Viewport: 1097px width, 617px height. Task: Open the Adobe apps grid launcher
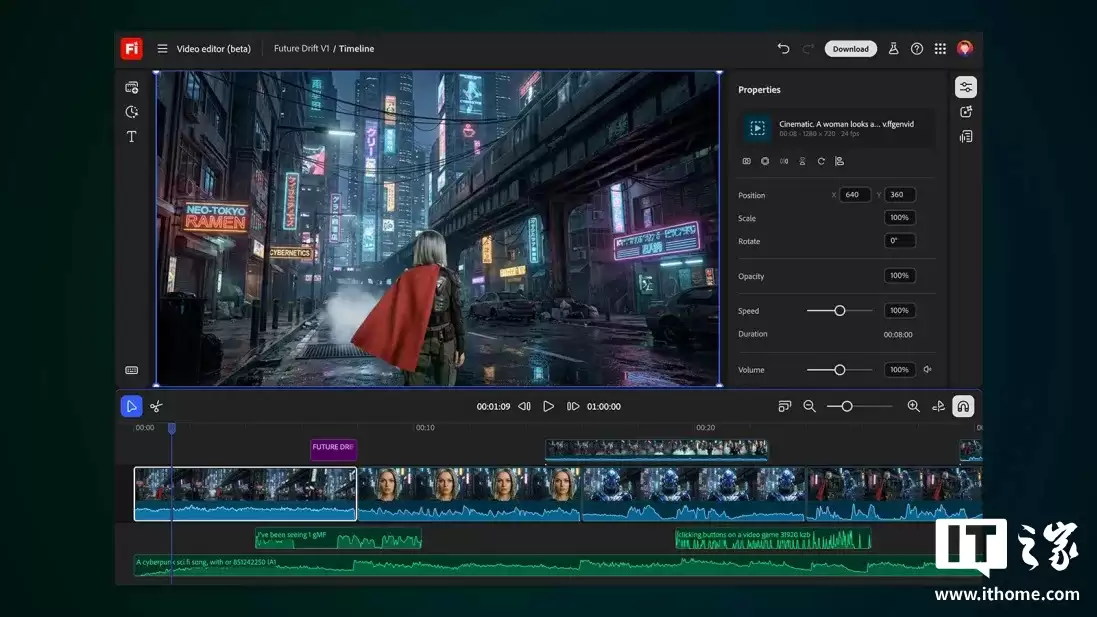(940, 48)
